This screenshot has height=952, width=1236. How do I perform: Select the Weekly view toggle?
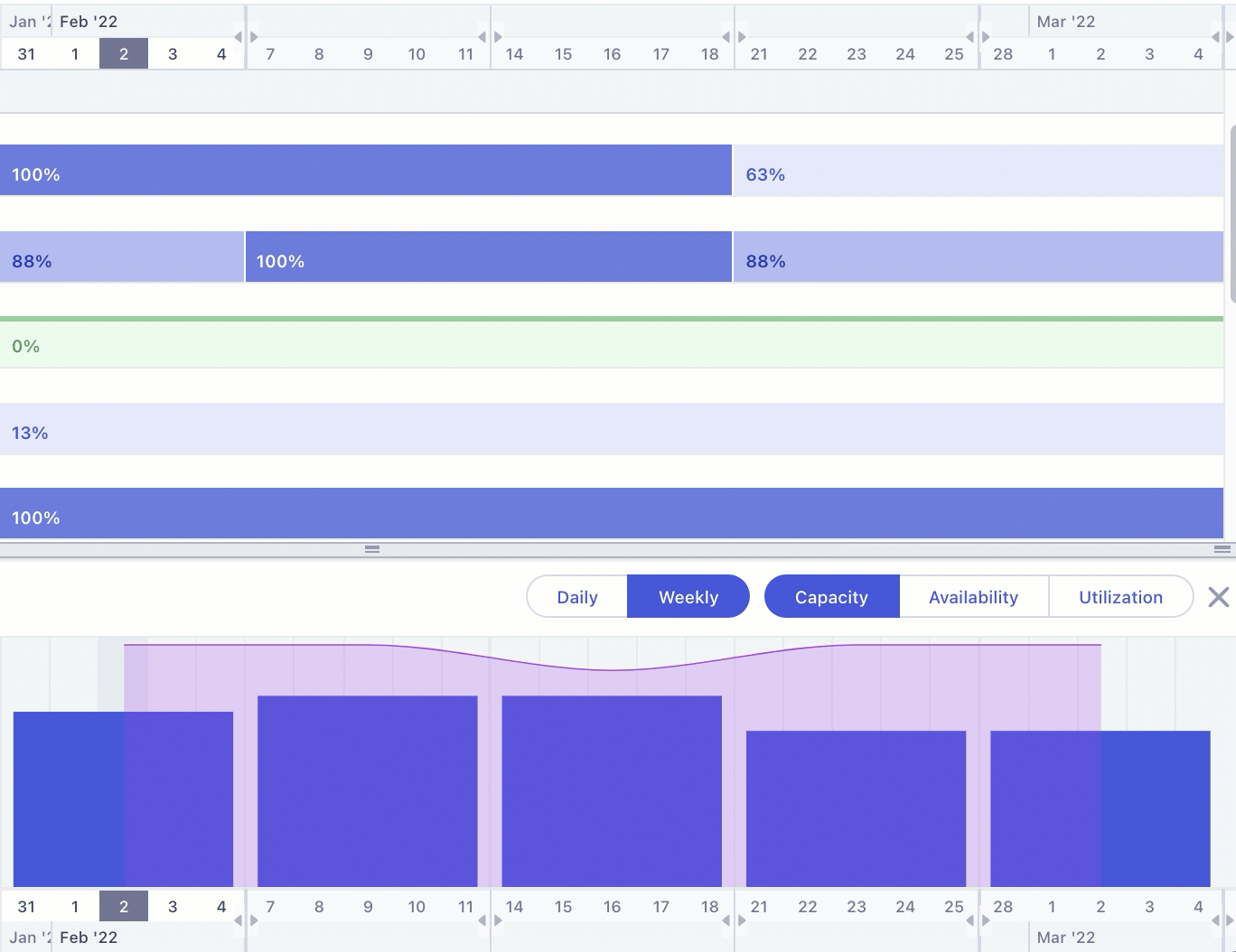688,597
